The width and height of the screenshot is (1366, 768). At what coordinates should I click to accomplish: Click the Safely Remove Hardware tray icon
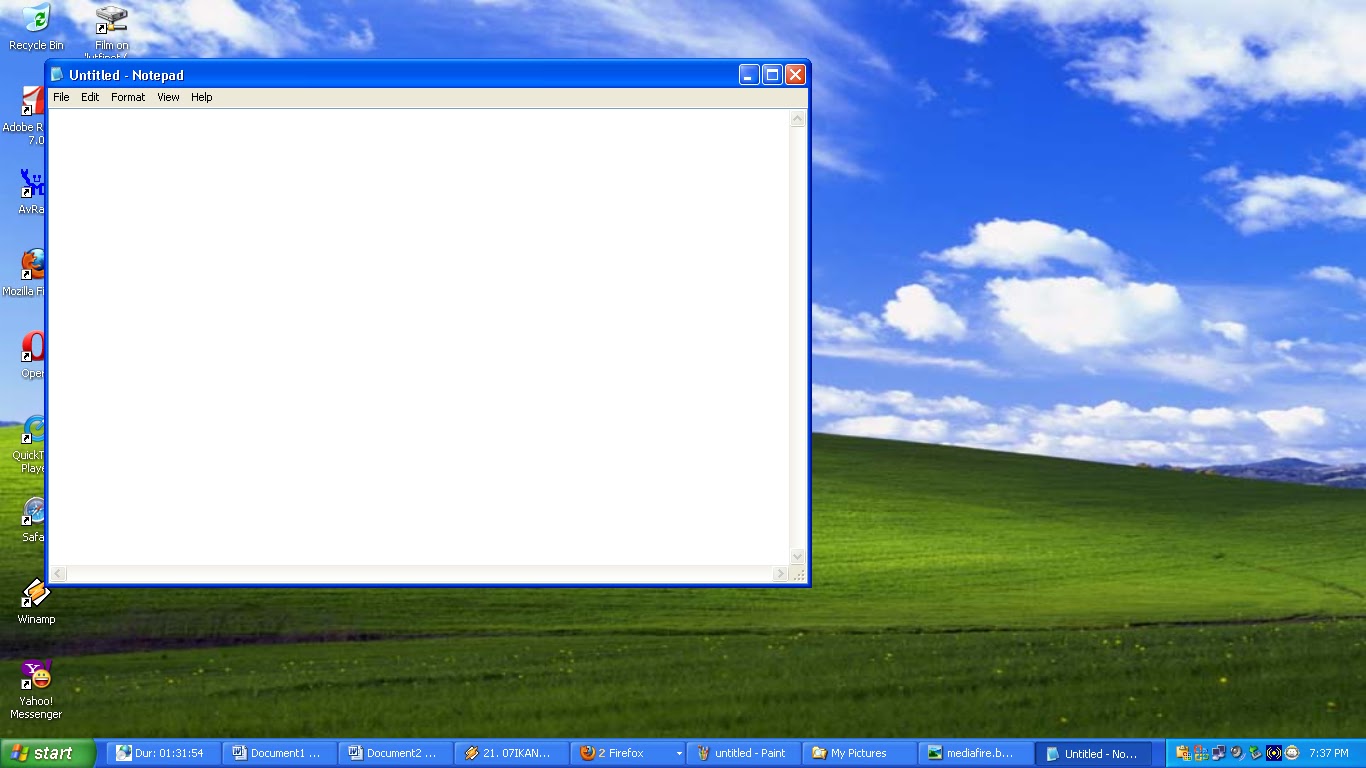click(1255, 753)
